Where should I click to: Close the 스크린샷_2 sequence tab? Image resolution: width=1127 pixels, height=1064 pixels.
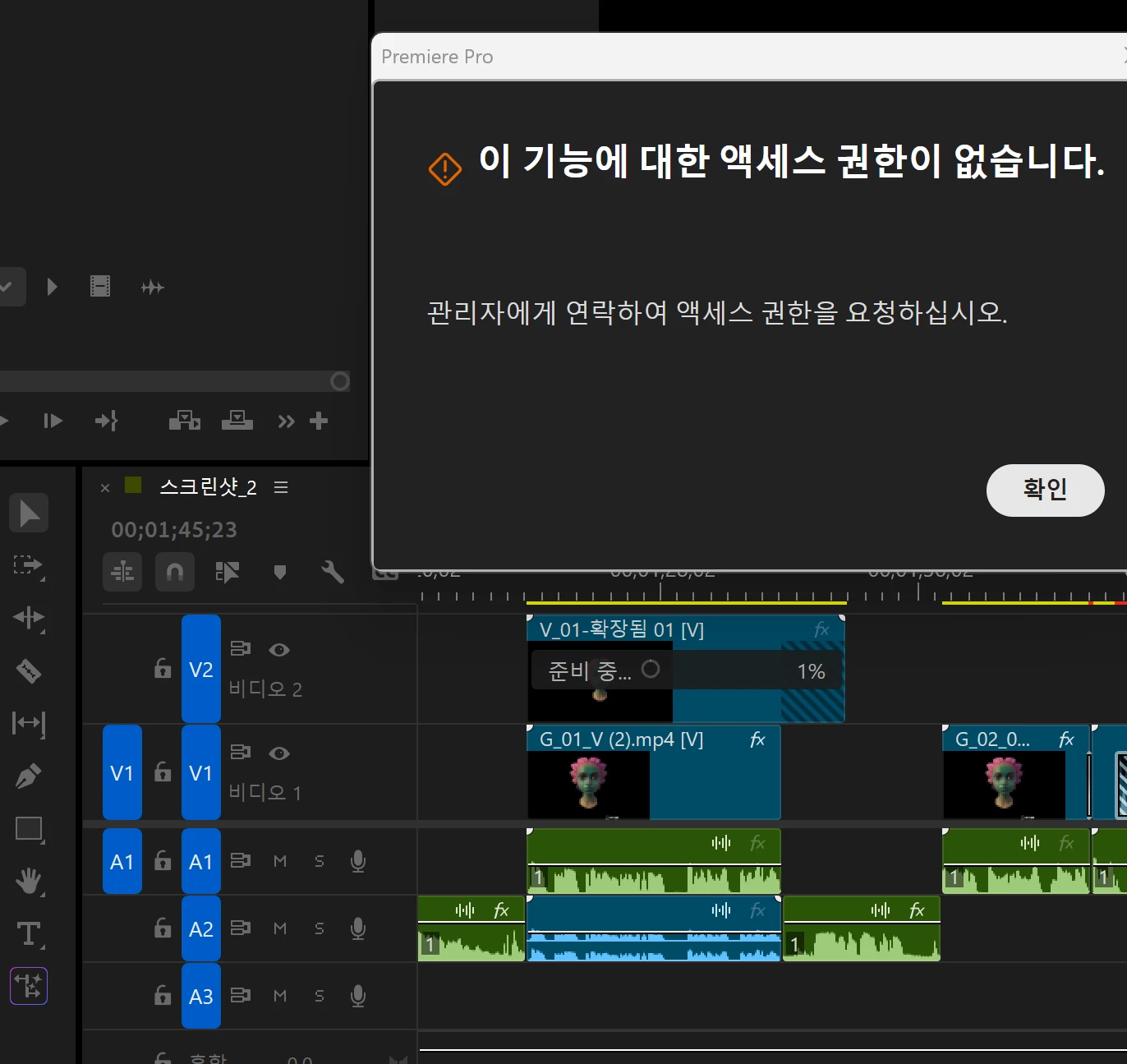(x=105, y=488)
